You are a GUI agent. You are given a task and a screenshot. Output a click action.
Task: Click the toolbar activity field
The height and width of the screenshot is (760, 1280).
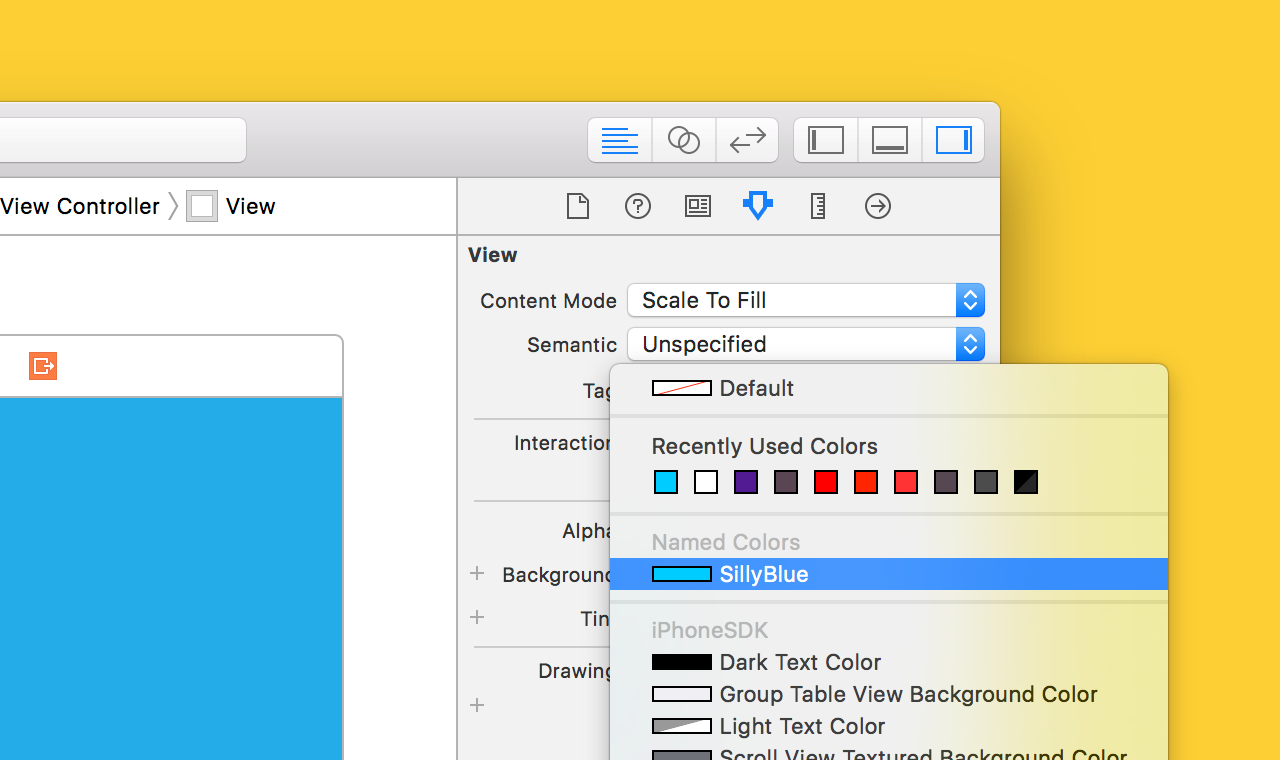pyautogui.click(x=122, y=140)
